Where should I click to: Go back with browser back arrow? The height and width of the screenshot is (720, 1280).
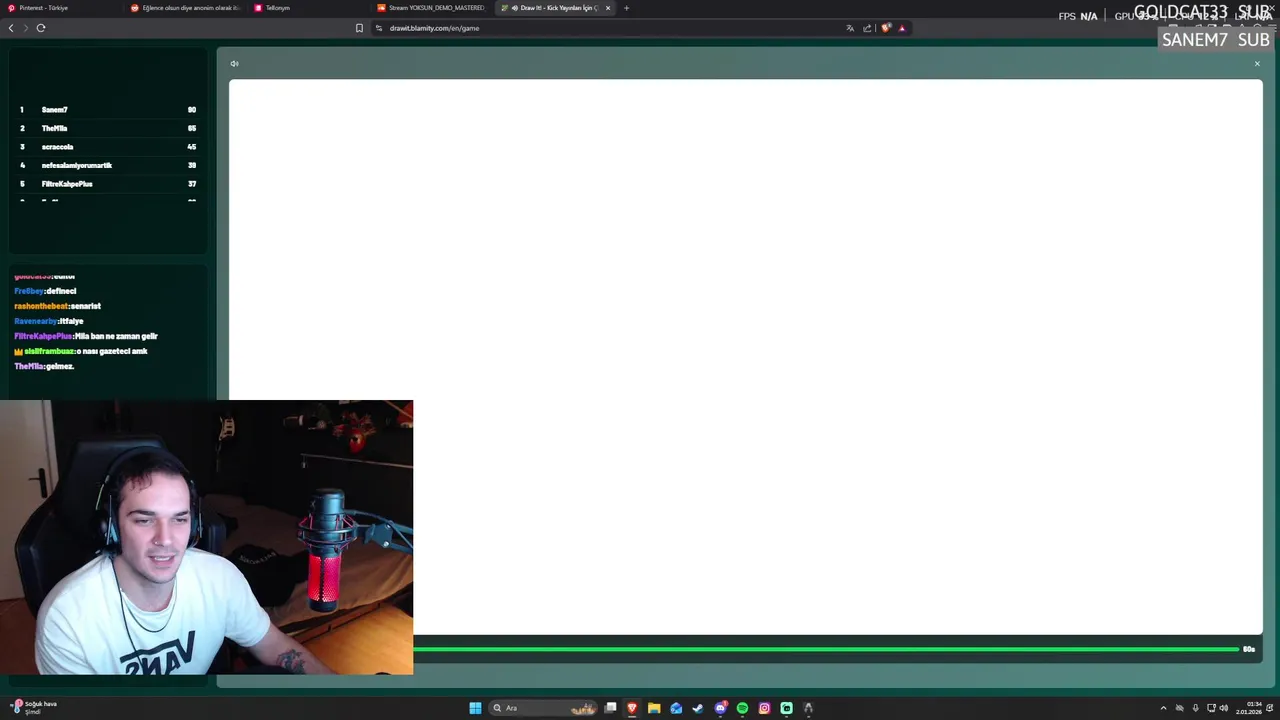tap(11, 28)
